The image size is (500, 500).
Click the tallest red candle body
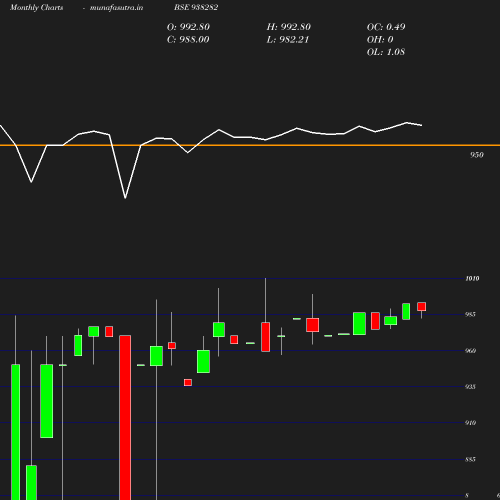[125, 417]
